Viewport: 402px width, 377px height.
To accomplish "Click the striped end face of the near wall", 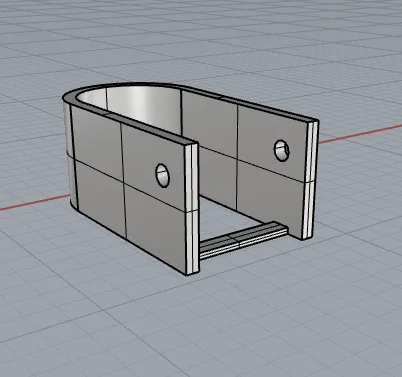I will (x=192, y=208).
